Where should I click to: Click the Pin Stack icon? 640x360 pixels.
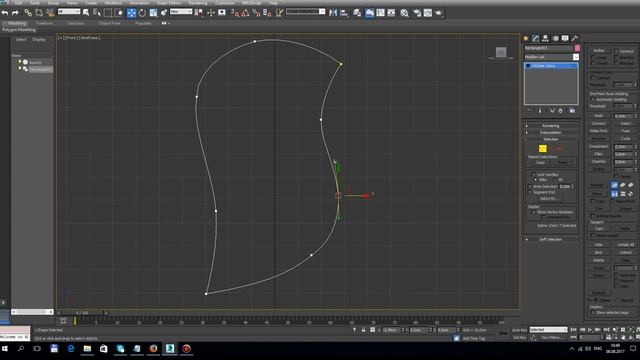pos(529,111)
